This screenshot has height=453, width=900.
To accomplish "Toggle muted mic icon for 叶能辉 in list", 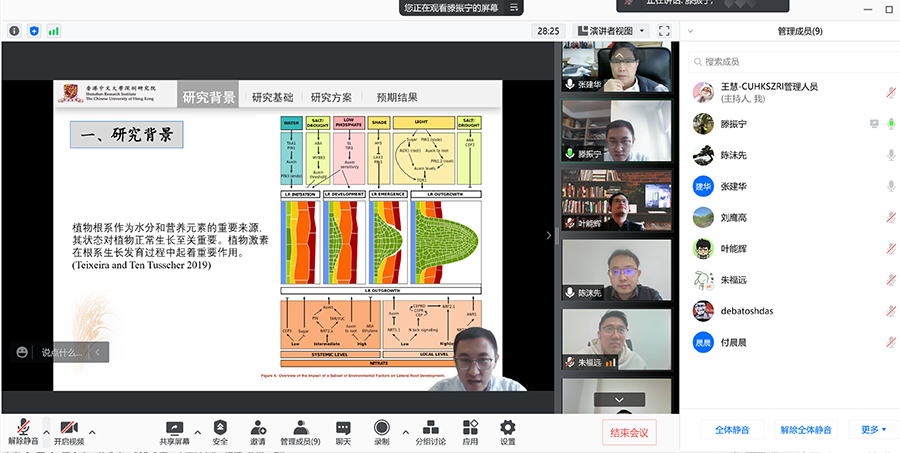I will click(x=891, y=249).
